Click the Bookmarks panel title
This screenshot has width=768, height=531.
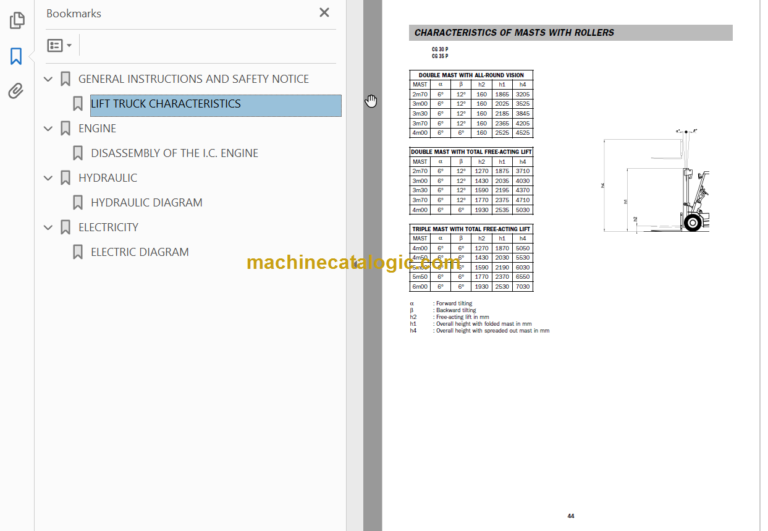[73, 13]
